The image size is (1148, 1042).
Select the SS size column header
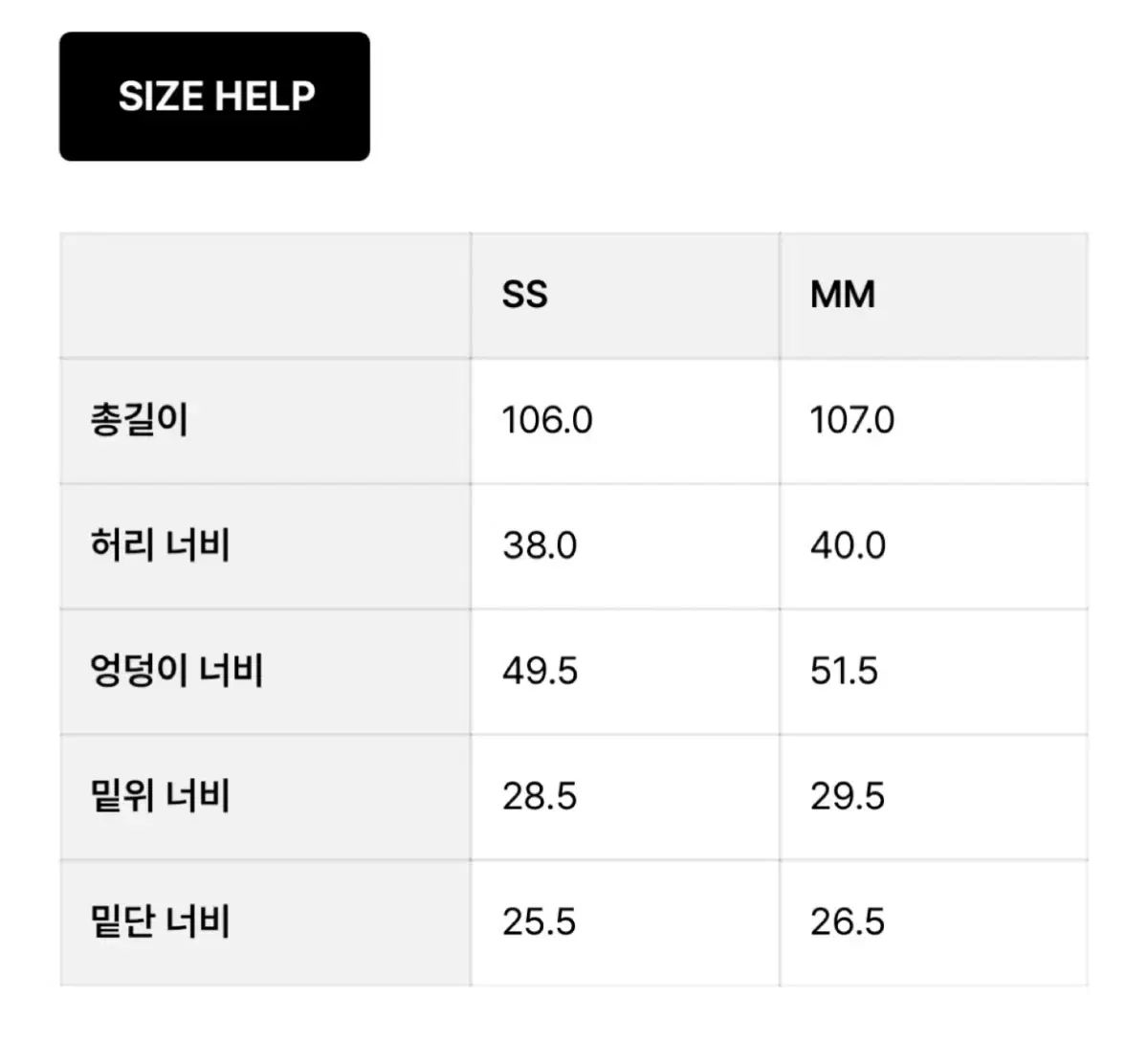coord(525,295)
